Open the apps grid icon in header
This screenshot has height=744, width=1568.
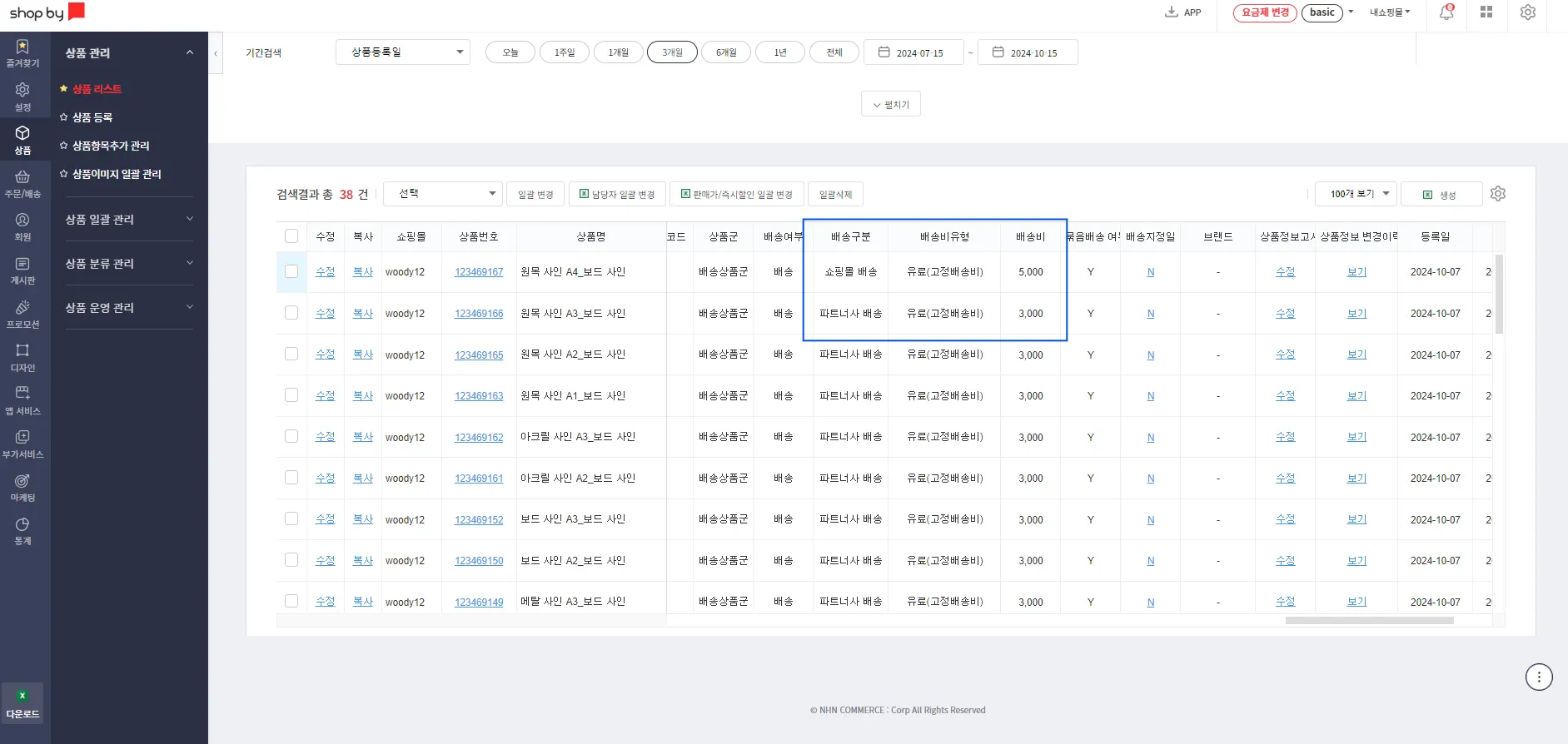point(1486,12)
